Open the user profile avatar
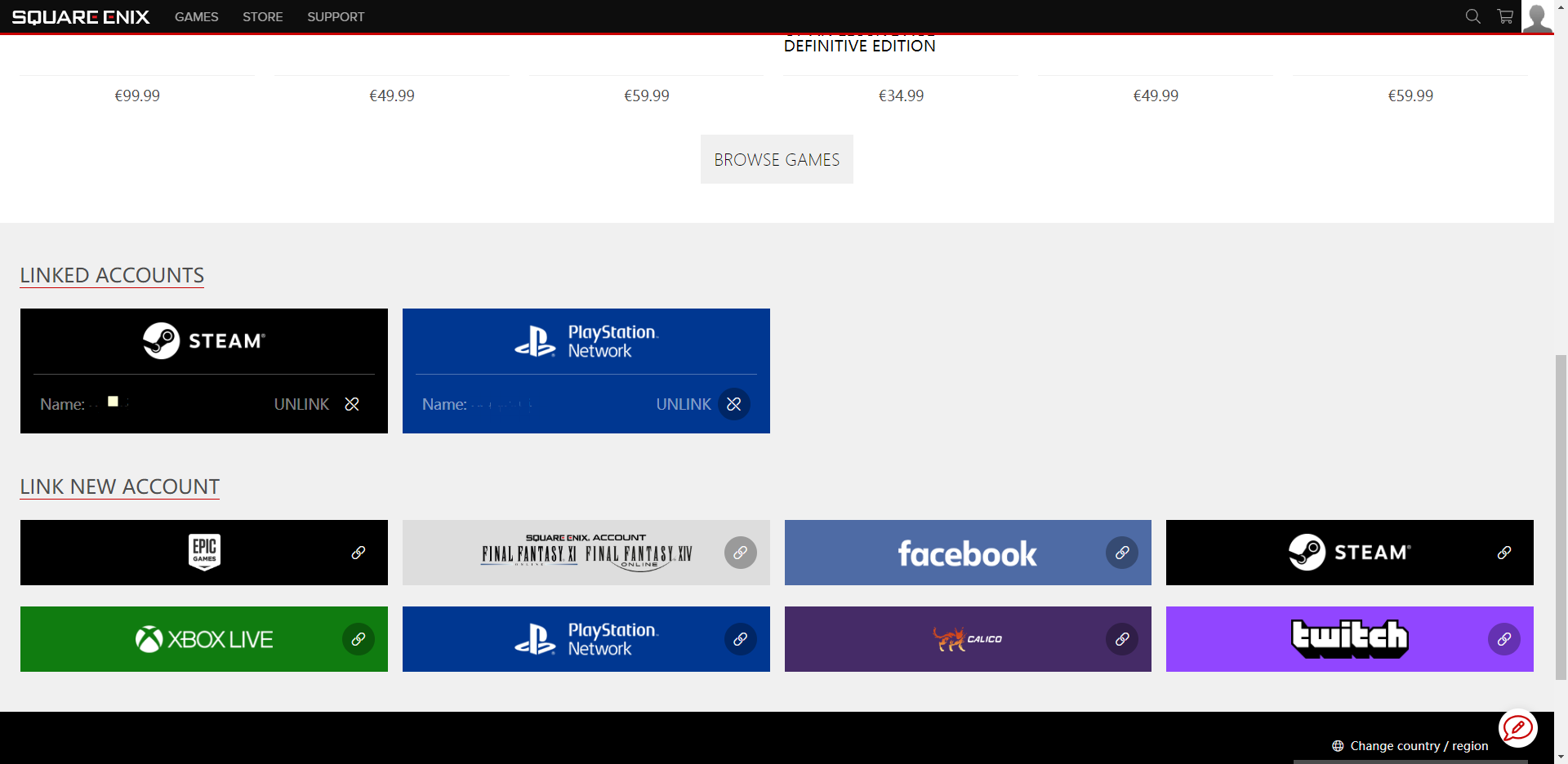Screen dimensions: 1568x764 (1537, 17)
